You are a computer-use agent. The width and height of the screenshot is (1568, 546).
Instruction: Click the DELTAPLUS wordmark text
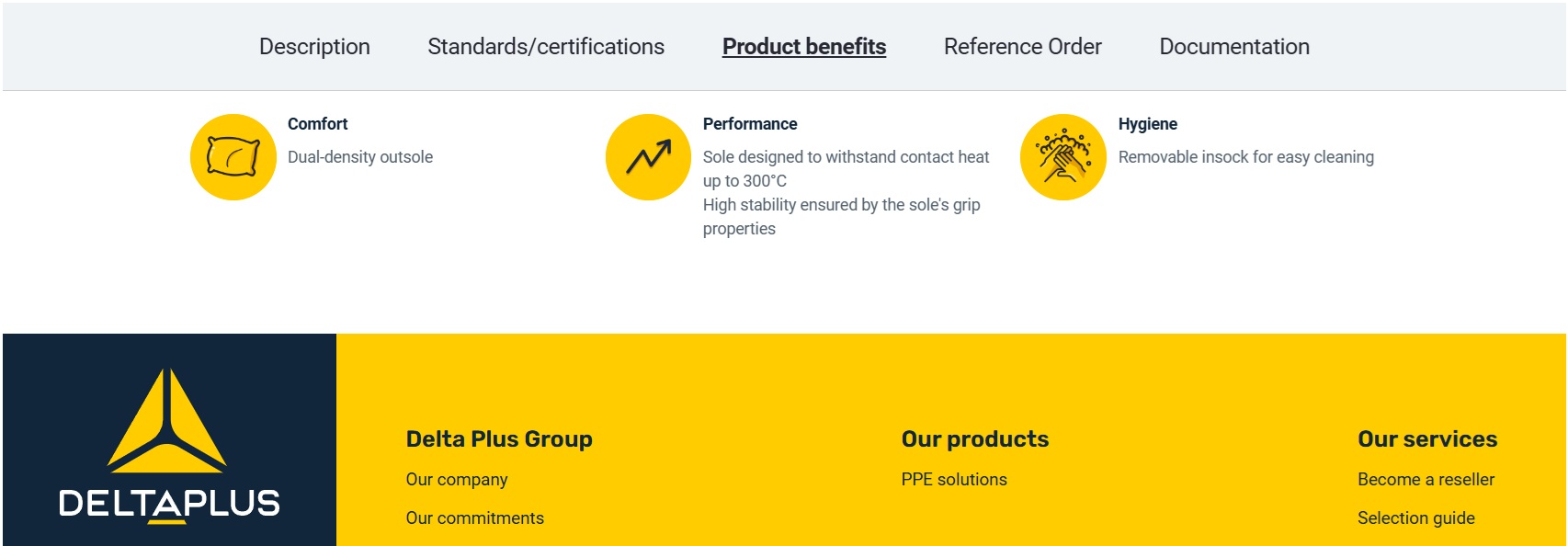point(169,504)
